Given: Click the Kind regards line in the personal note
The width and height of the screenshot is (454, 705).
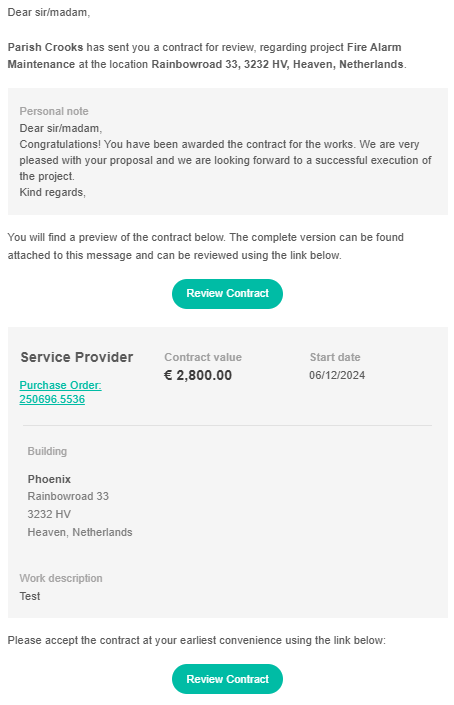Looking at the screenshot, I should click(52, 192).
